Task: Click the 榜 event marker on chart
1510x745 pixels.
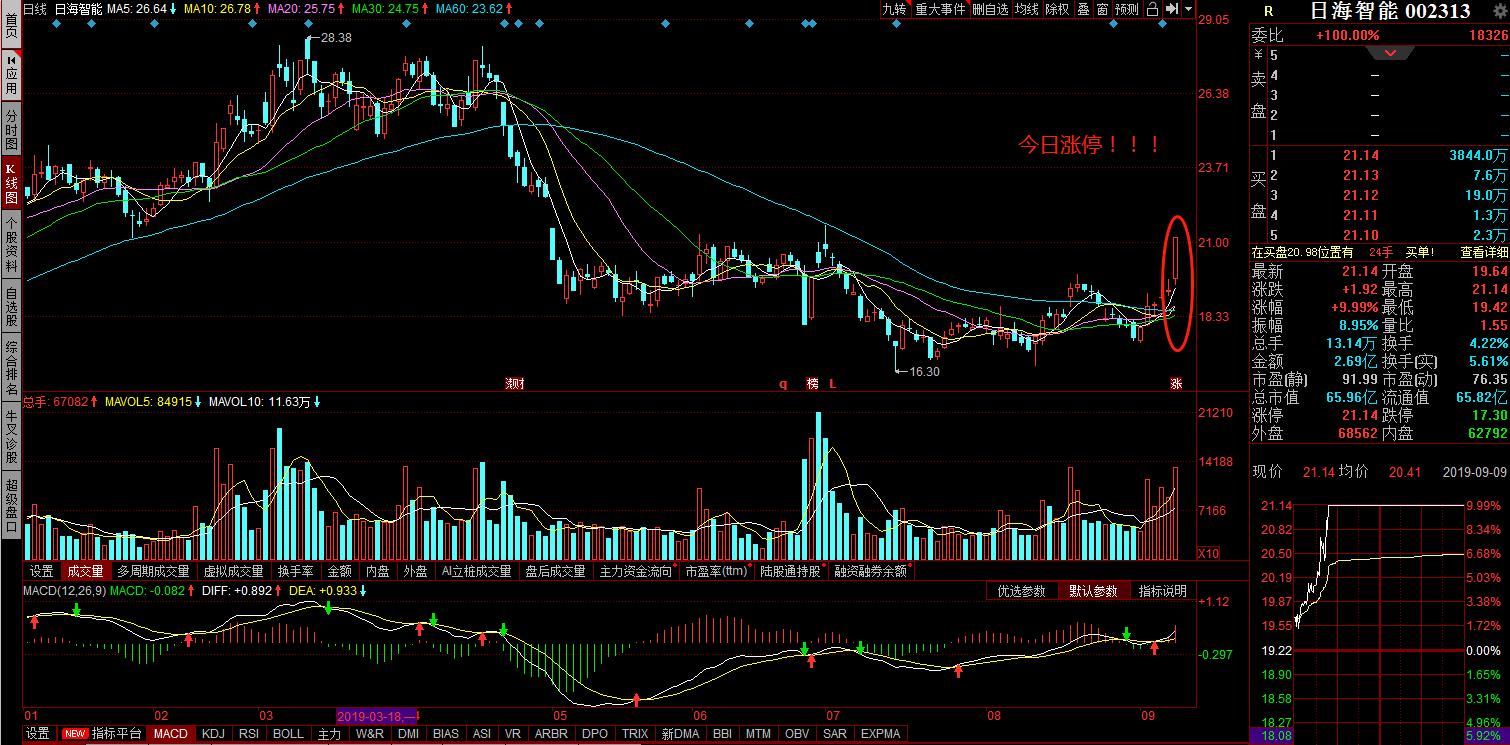Action: (812, 384)
